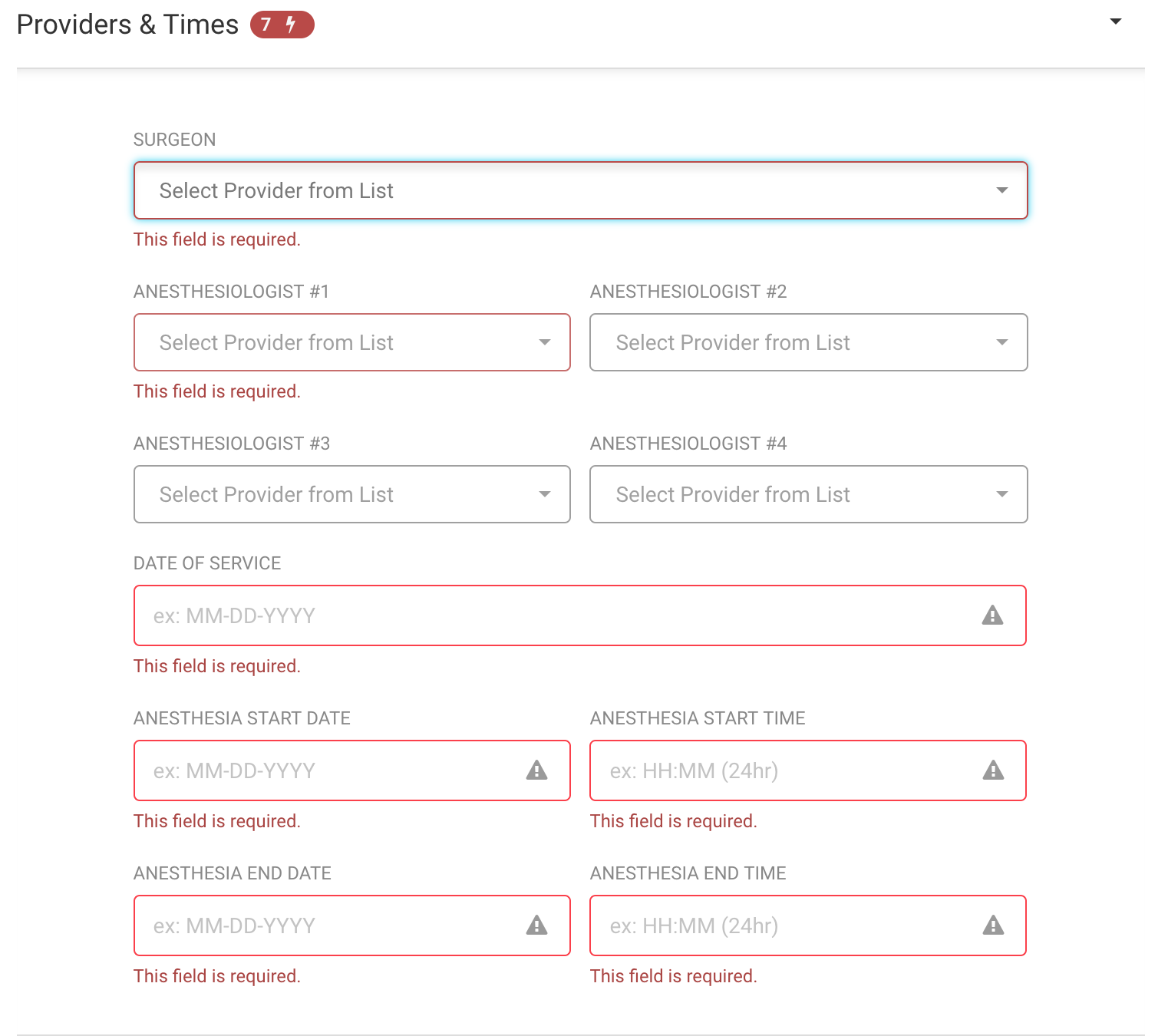Click the ANESTHESIA START TIME label

point(698,718)
